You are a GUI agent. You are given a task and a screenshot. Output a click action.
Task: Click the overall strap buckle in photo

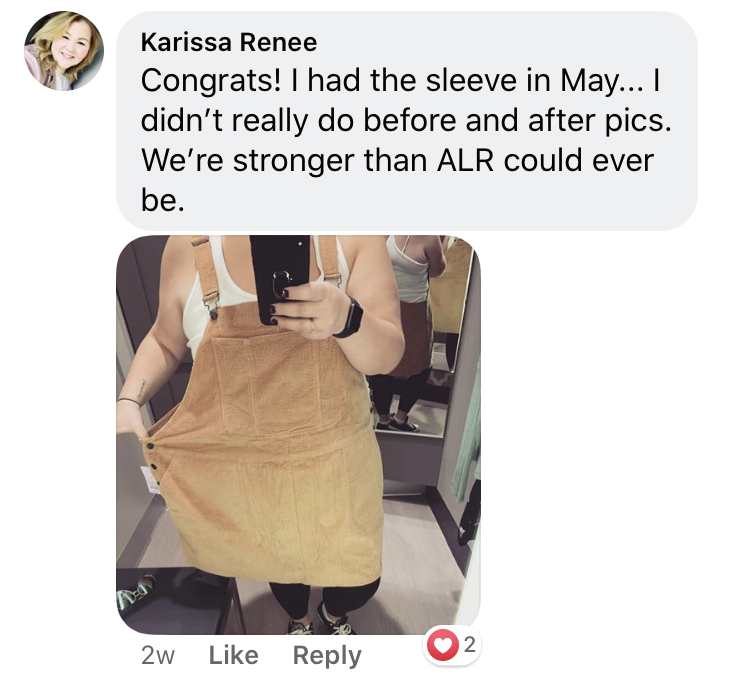click(212, 303)
